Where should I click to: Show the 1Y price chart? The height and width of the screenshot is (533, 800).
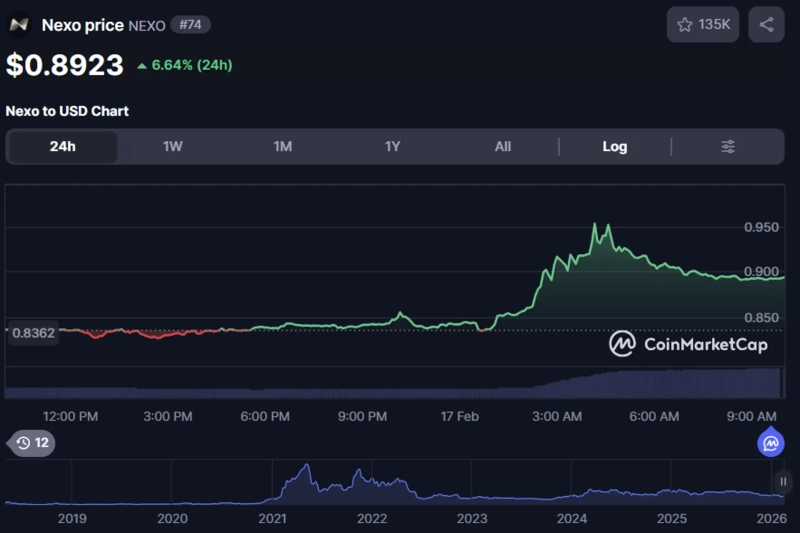click(393, 147)
